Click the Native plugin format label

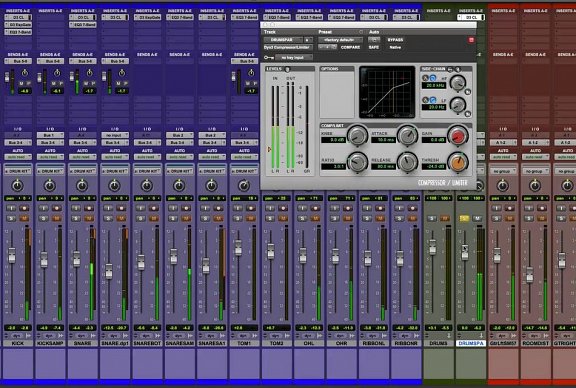[395, 47]
